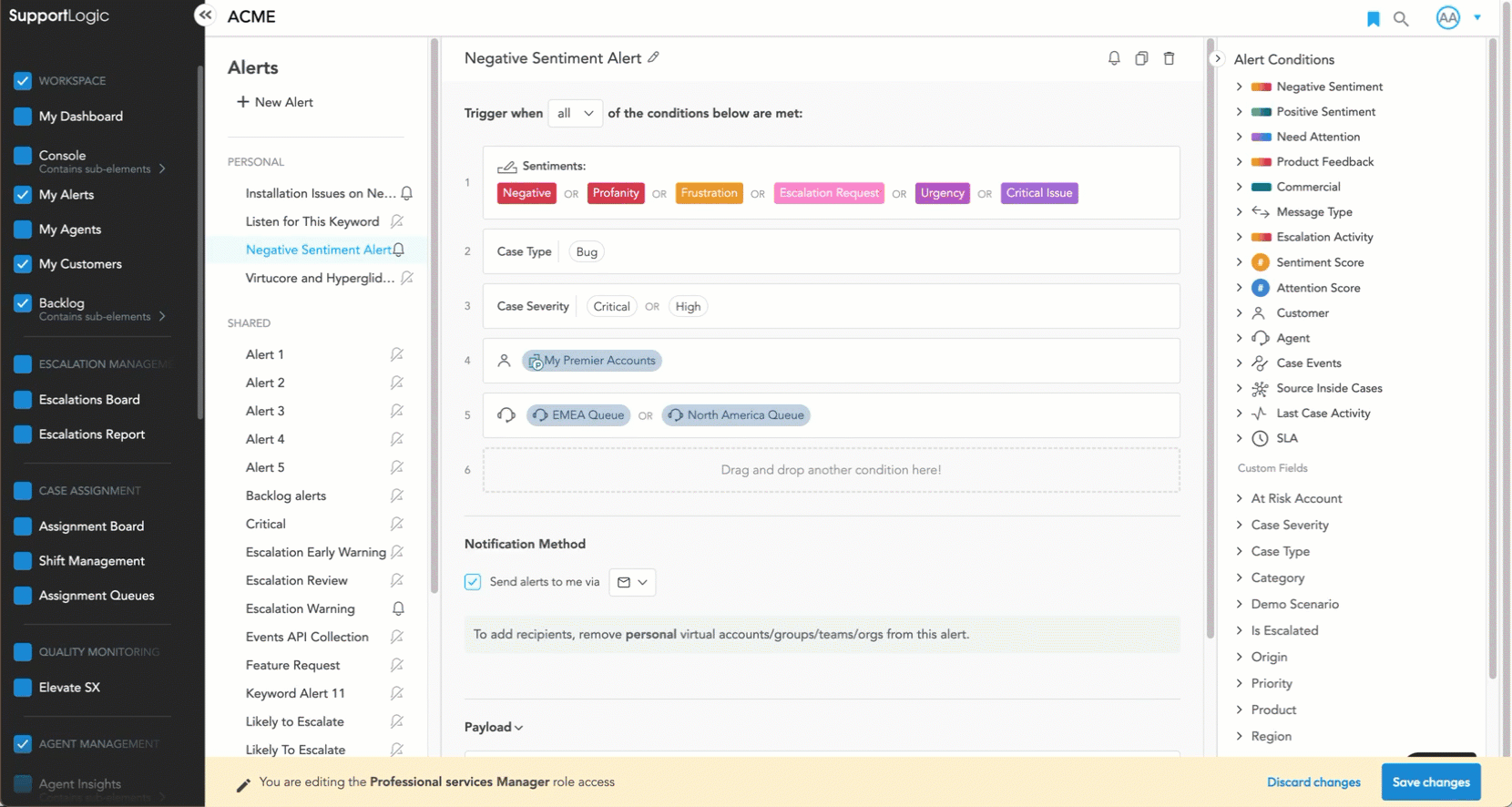This screenshot has height=807, width=1512.
Task: Click Case Events icon in conditions list
Action: tap(1261, 363)
